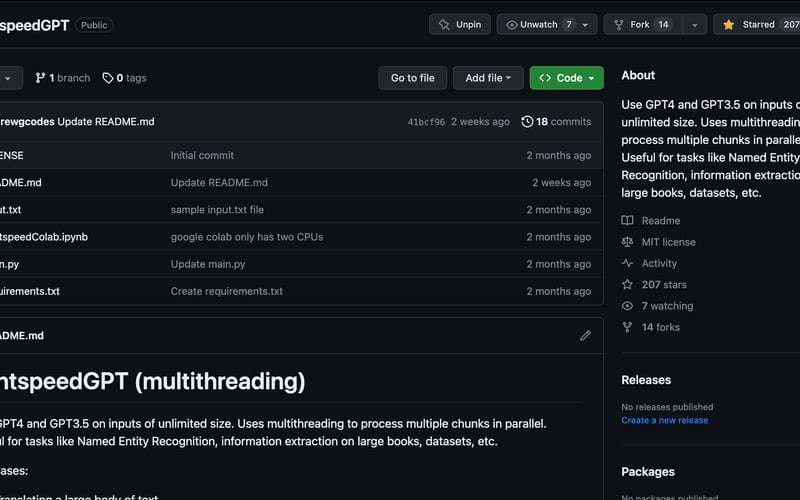The width and height of the screenshot is (800, 500).
Task: Open the Update main.py commit message
Action: click(208, 264)
